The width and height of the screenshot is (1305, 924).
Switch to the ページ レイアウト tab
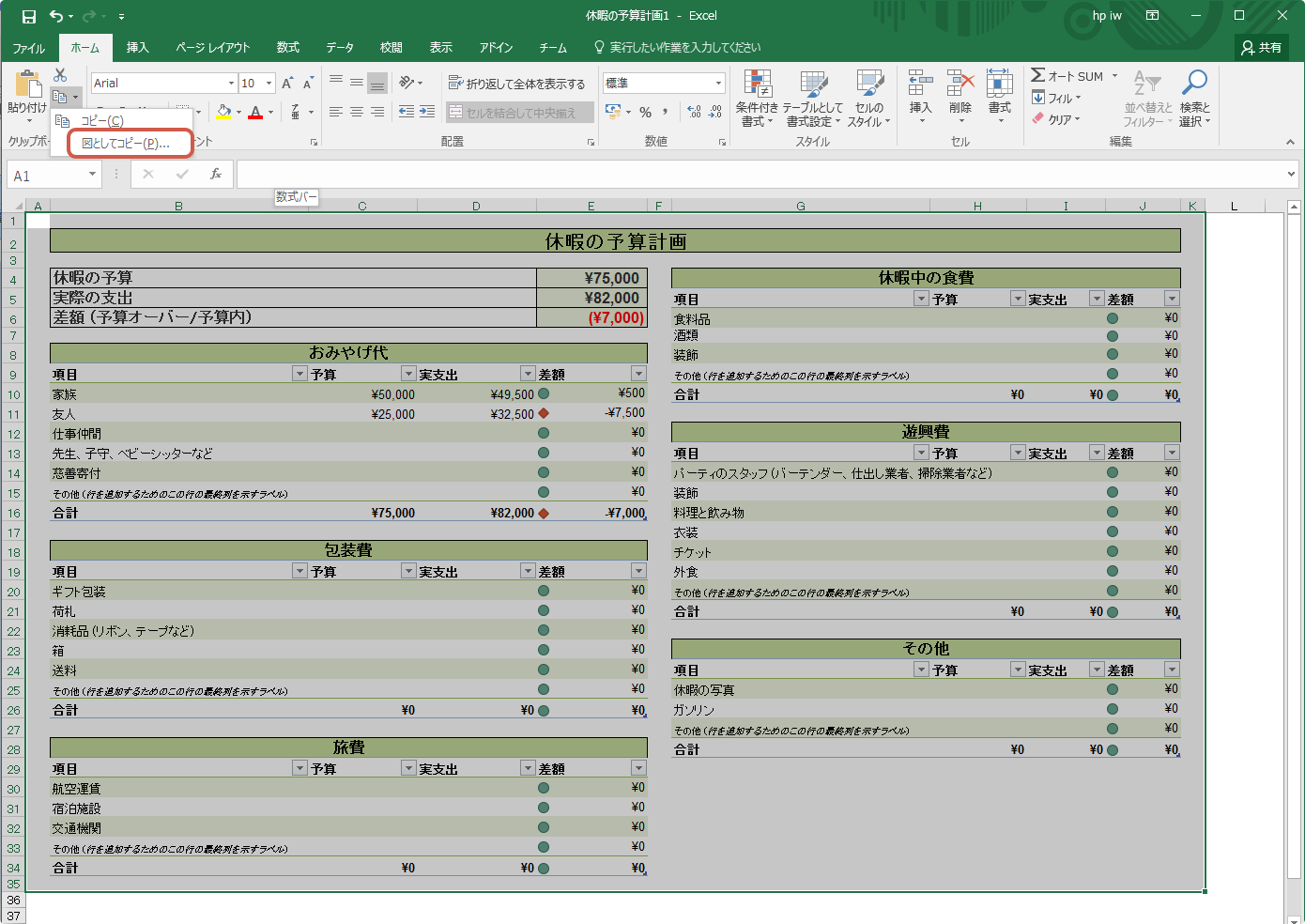click(213, 48)
